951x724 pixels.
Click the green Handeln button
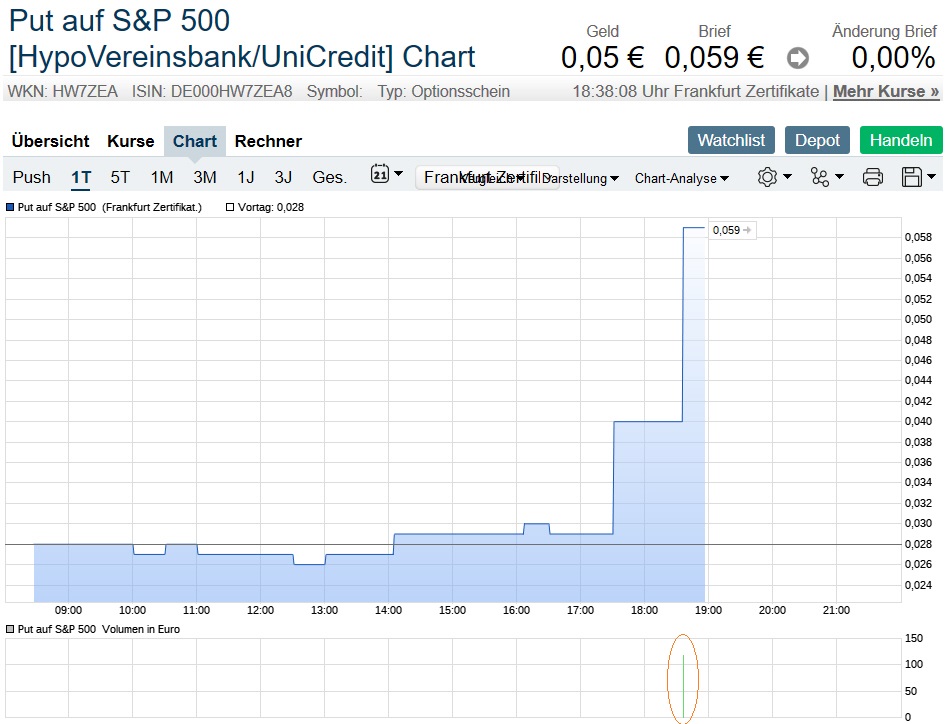click(x=901, y=140)
